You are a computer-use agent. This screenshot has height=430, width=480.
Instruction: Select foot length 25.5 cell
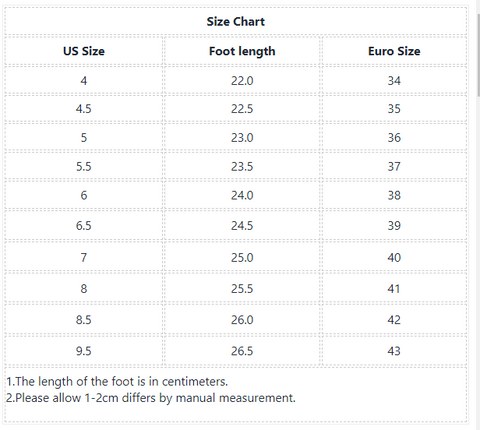tap(242, 288)
